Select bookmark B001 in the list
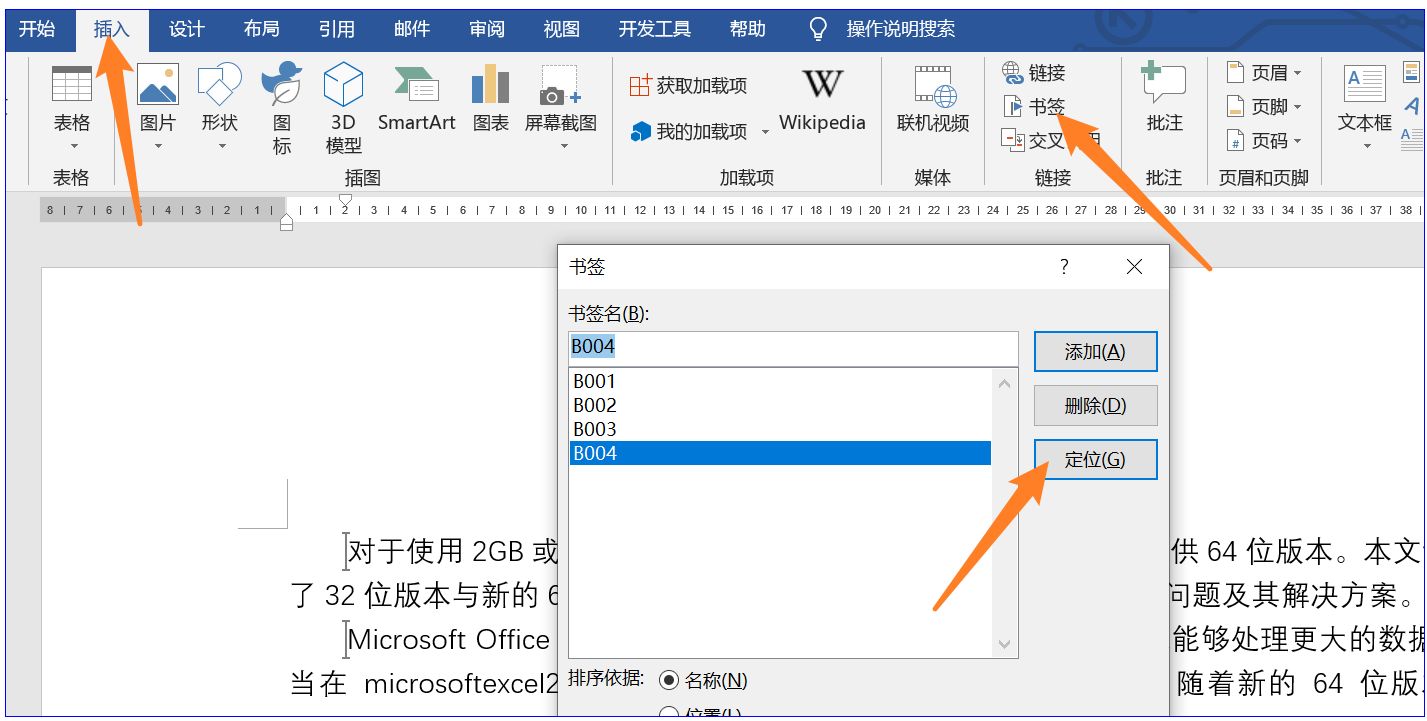 click(780, 381)
